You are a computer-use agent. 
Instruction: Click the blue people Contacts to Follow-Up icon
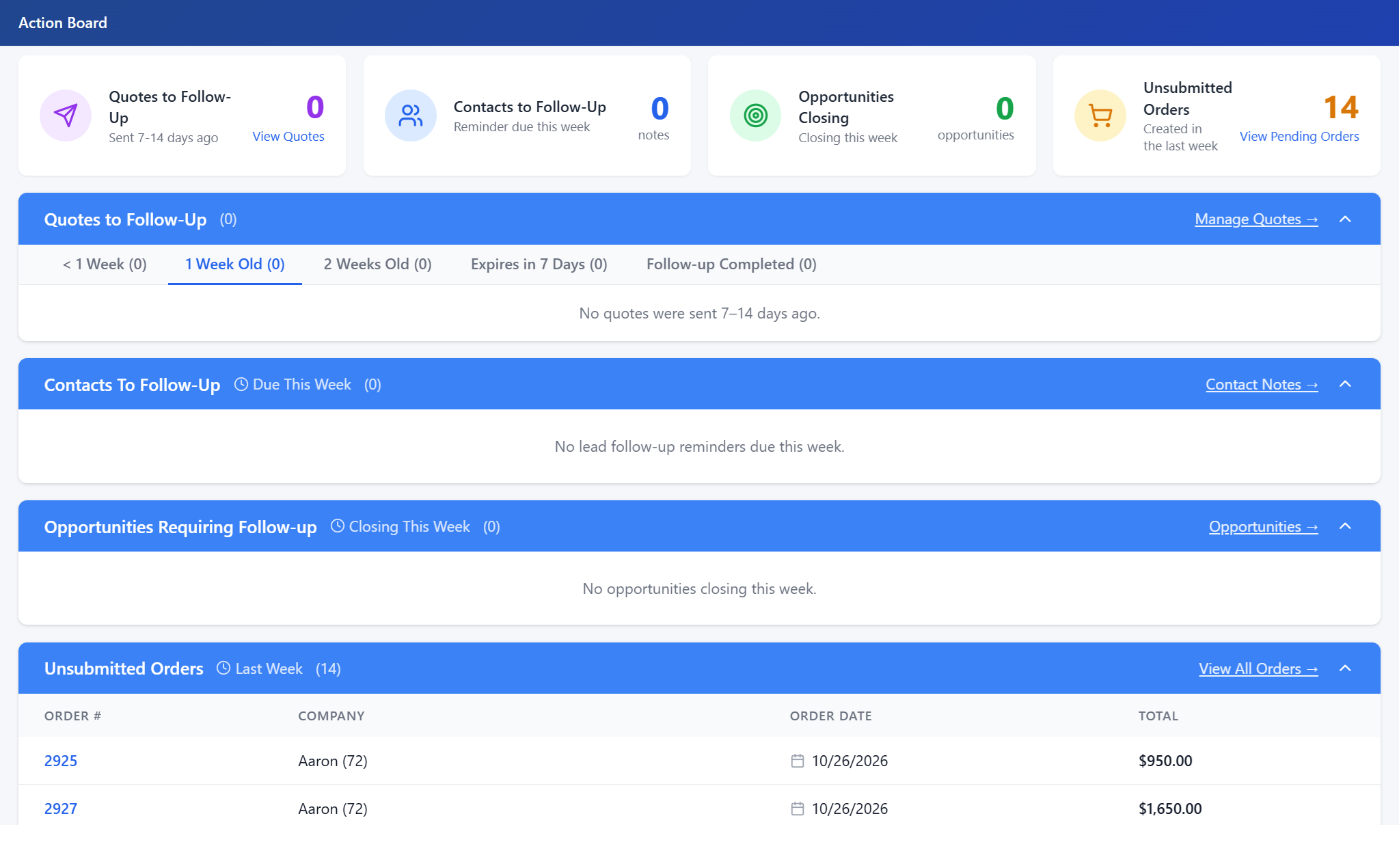pos(411,116)
